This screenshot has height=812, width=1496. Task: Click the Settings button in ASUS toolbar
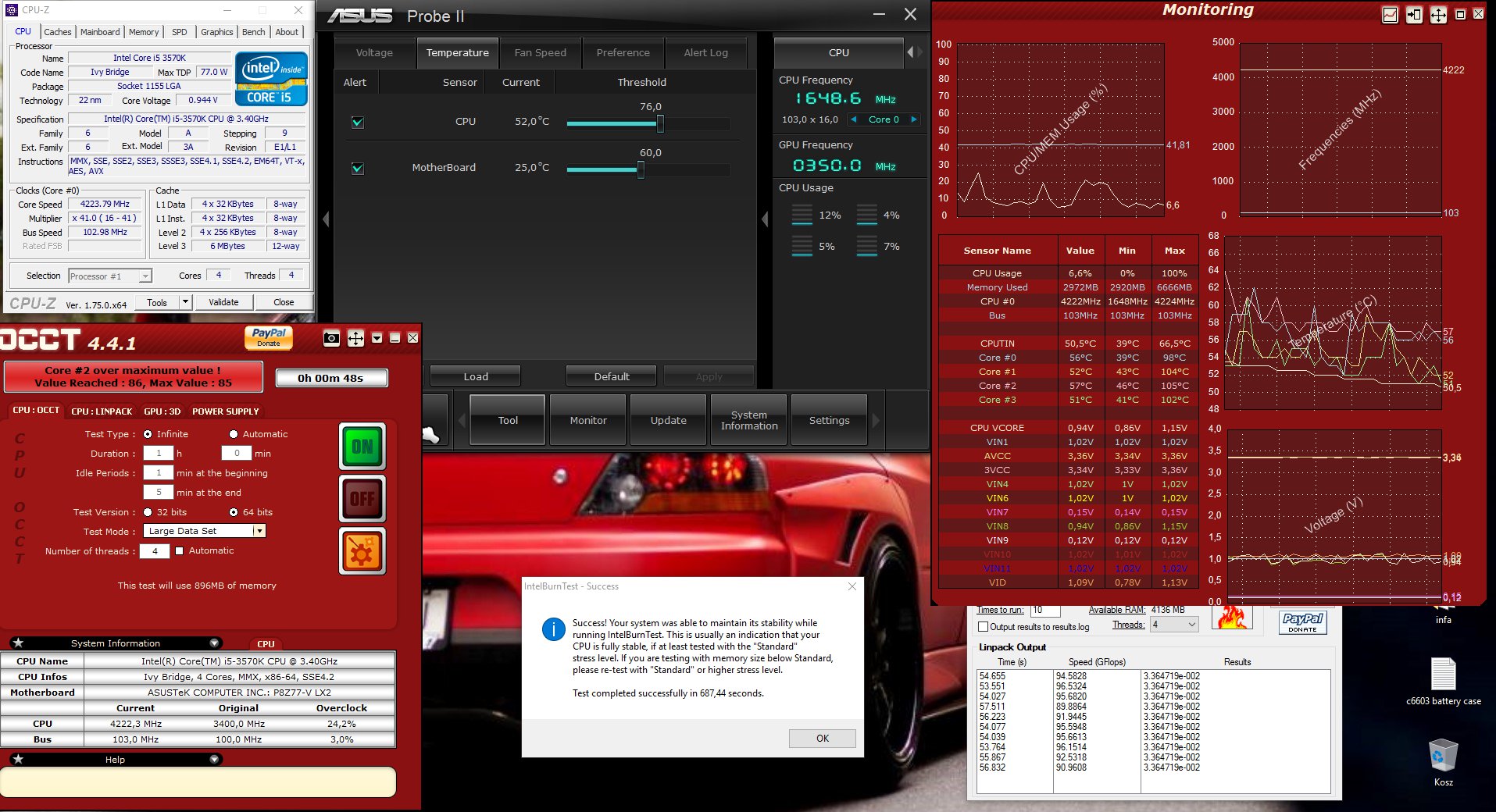click(830, 420)
